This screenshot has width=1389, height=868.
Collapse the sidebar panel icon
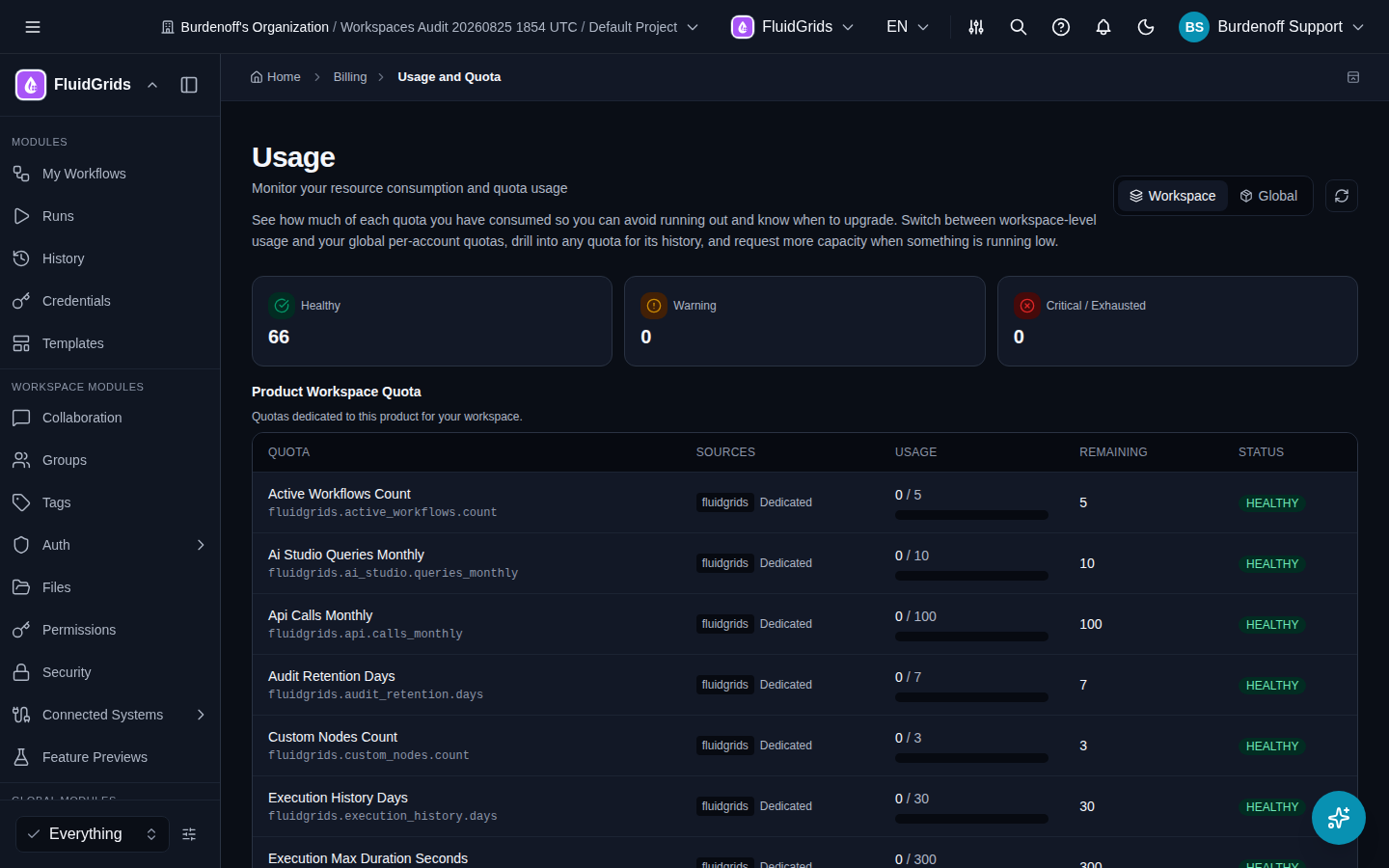189,85
